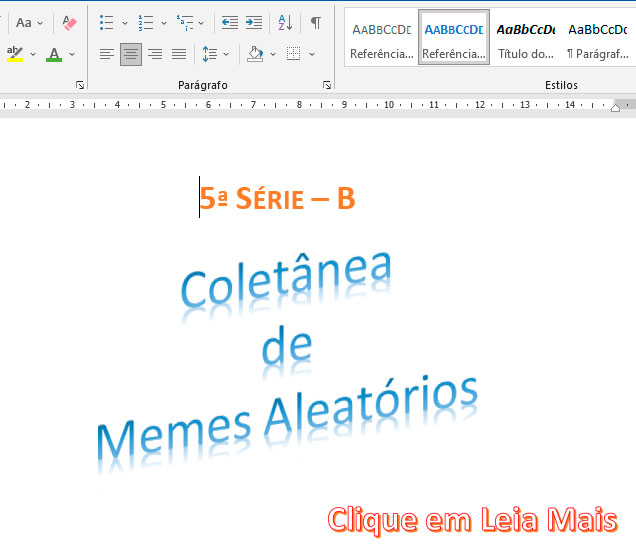Viewport: 636px width, 556px height.
Task: Select the 'Título do...' style
Action: pyautogui.click(x=526, y=40)
